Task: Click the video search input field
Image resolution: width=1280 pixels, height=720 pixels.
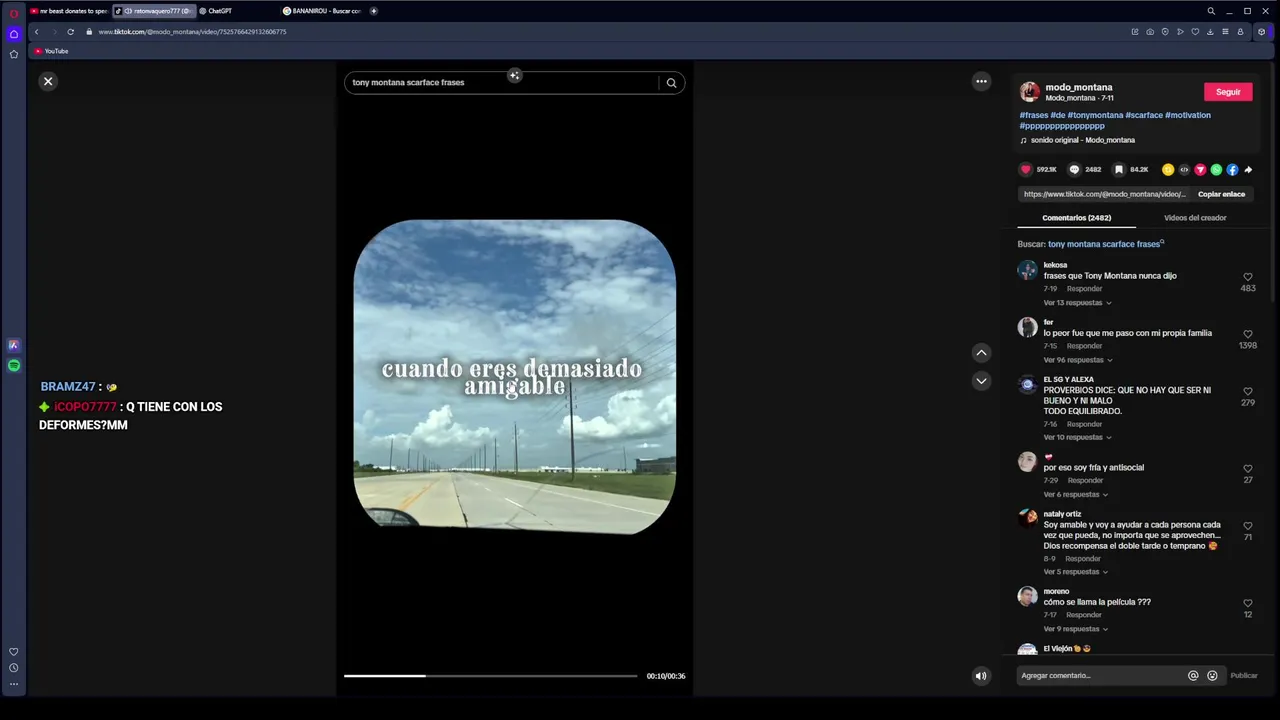Action: [502, 83]
